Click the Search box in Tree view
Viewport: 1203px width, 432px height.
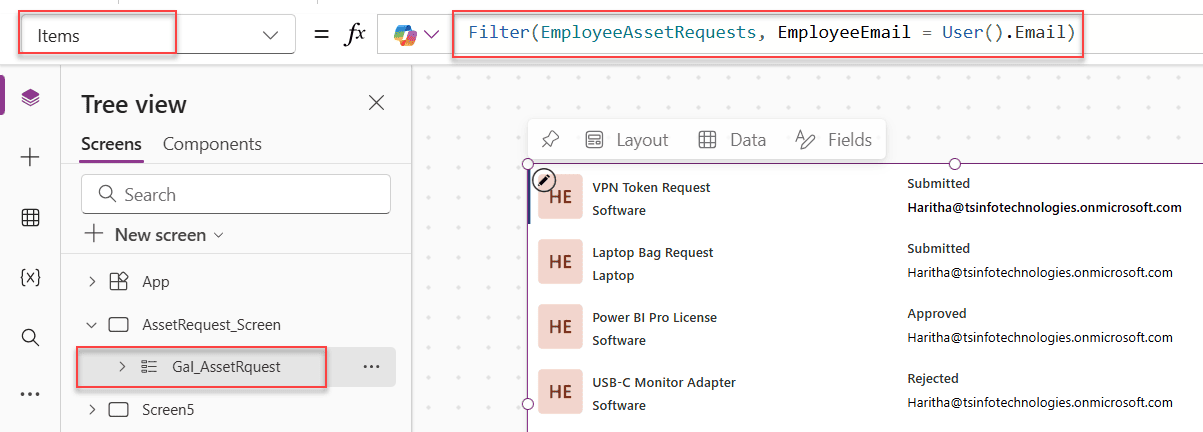coord(236,195)
